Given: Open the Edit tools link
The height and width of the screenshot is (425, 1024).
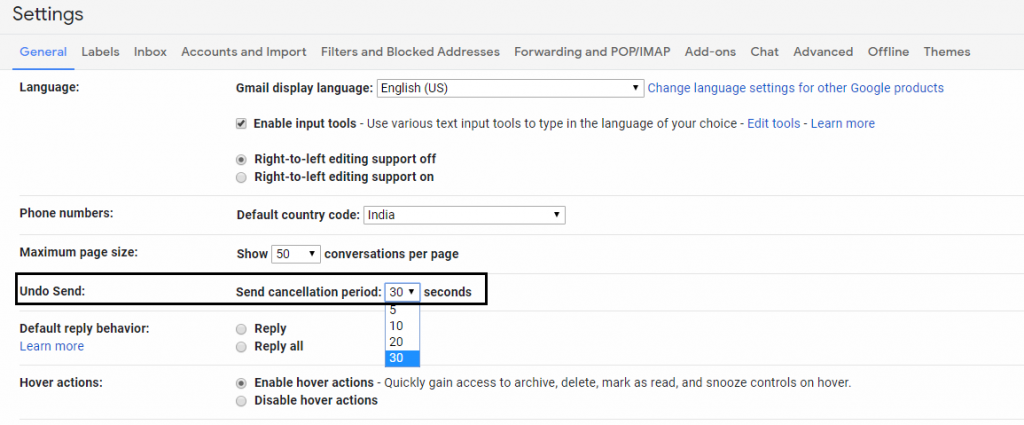Looking at the screenshot, I should (x=774, y=123).
